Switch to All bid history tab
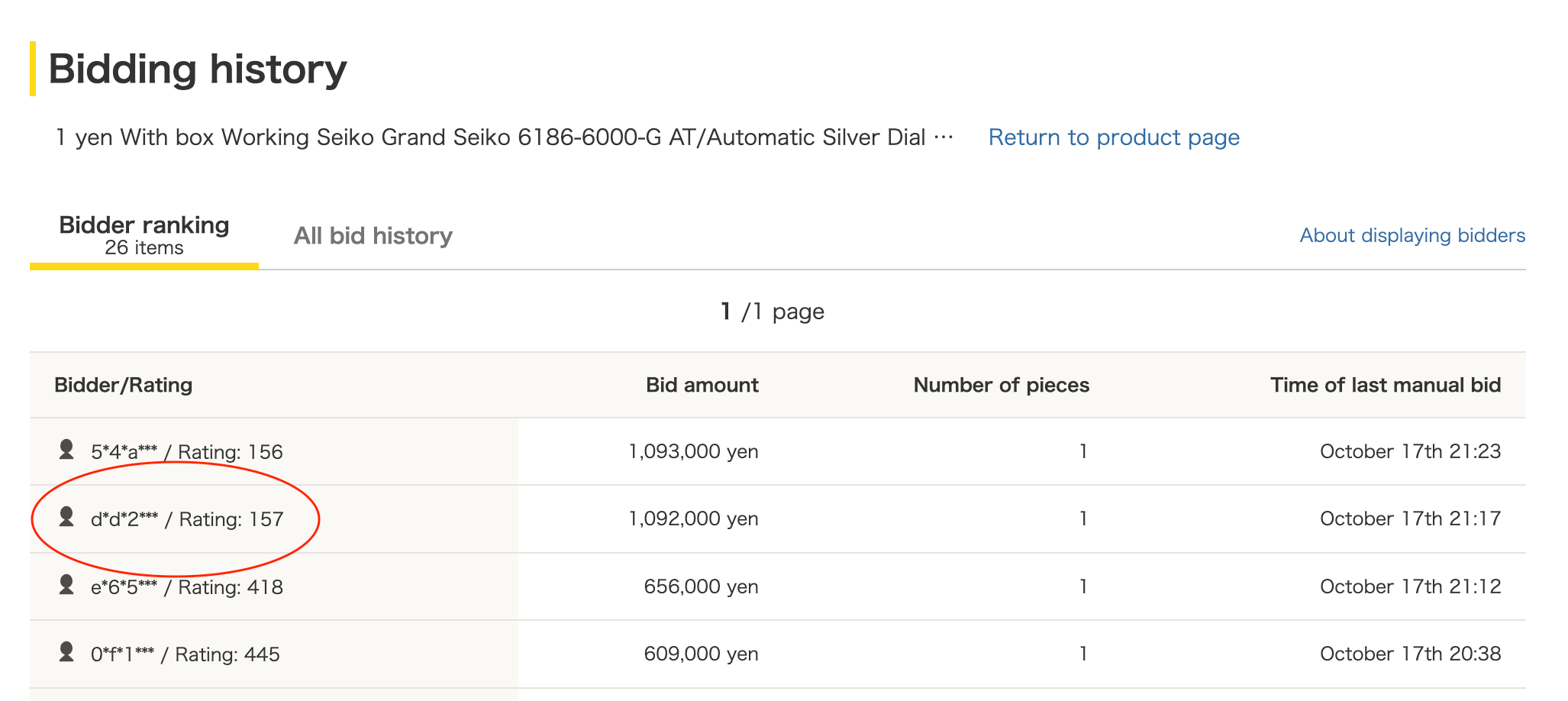 click(373, 236)
